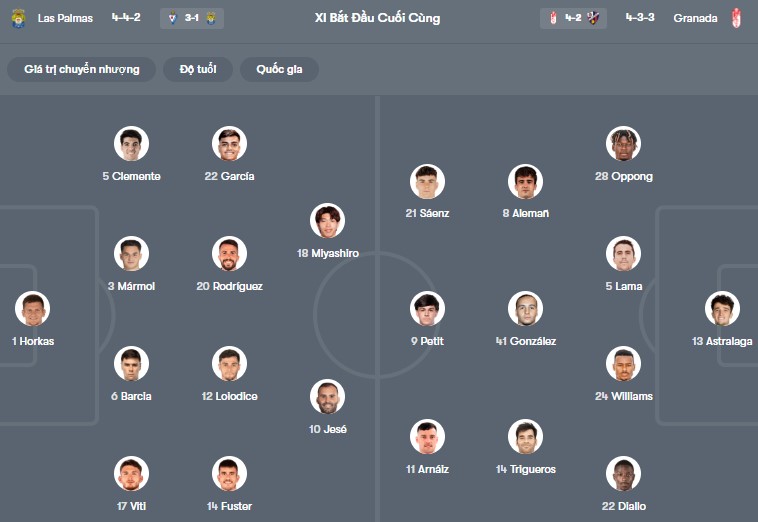Click goalkeeper Horkas's player photo

(32, 309)
